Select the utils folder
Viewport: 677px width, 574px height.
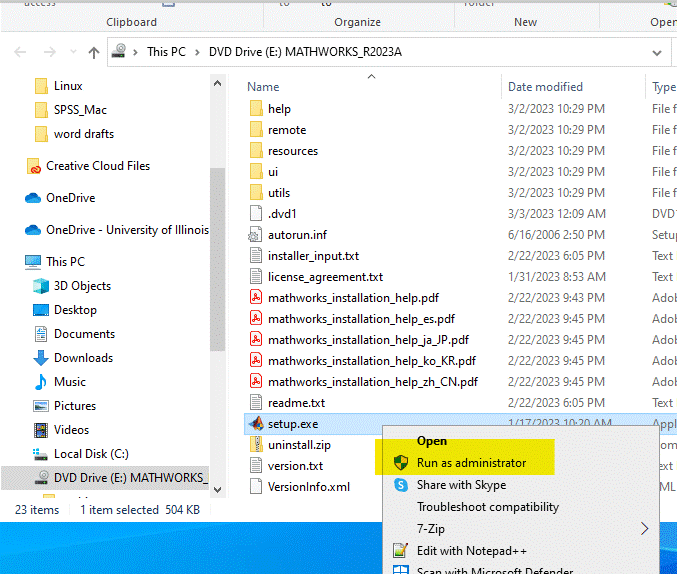tap(270, 193)
